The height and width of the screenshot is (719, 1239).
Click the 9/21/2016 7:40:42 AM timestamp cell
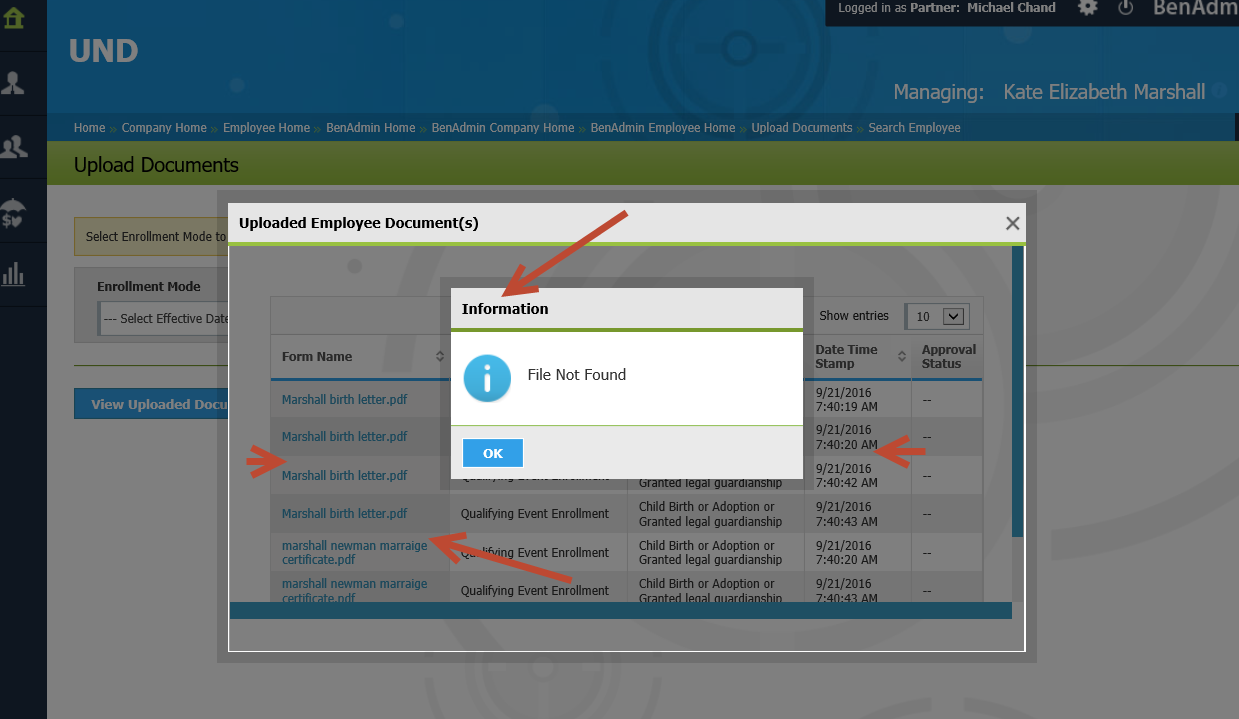click(x=857, y=476)
